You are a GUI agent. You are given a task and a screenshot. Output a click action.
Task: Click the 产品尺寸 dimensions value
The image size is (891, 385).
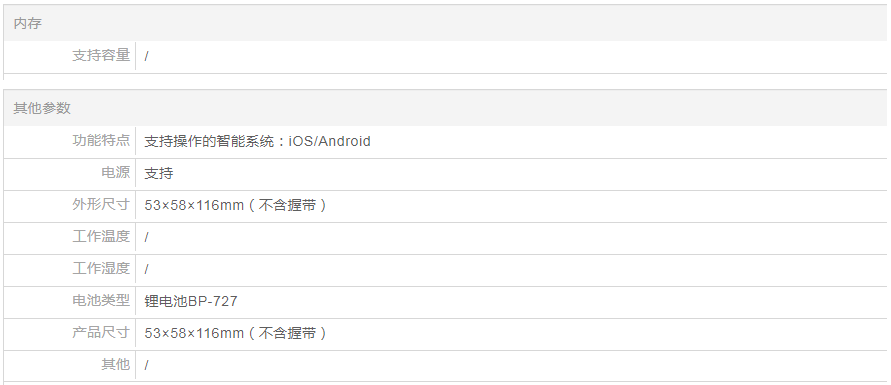pos(236,333)
